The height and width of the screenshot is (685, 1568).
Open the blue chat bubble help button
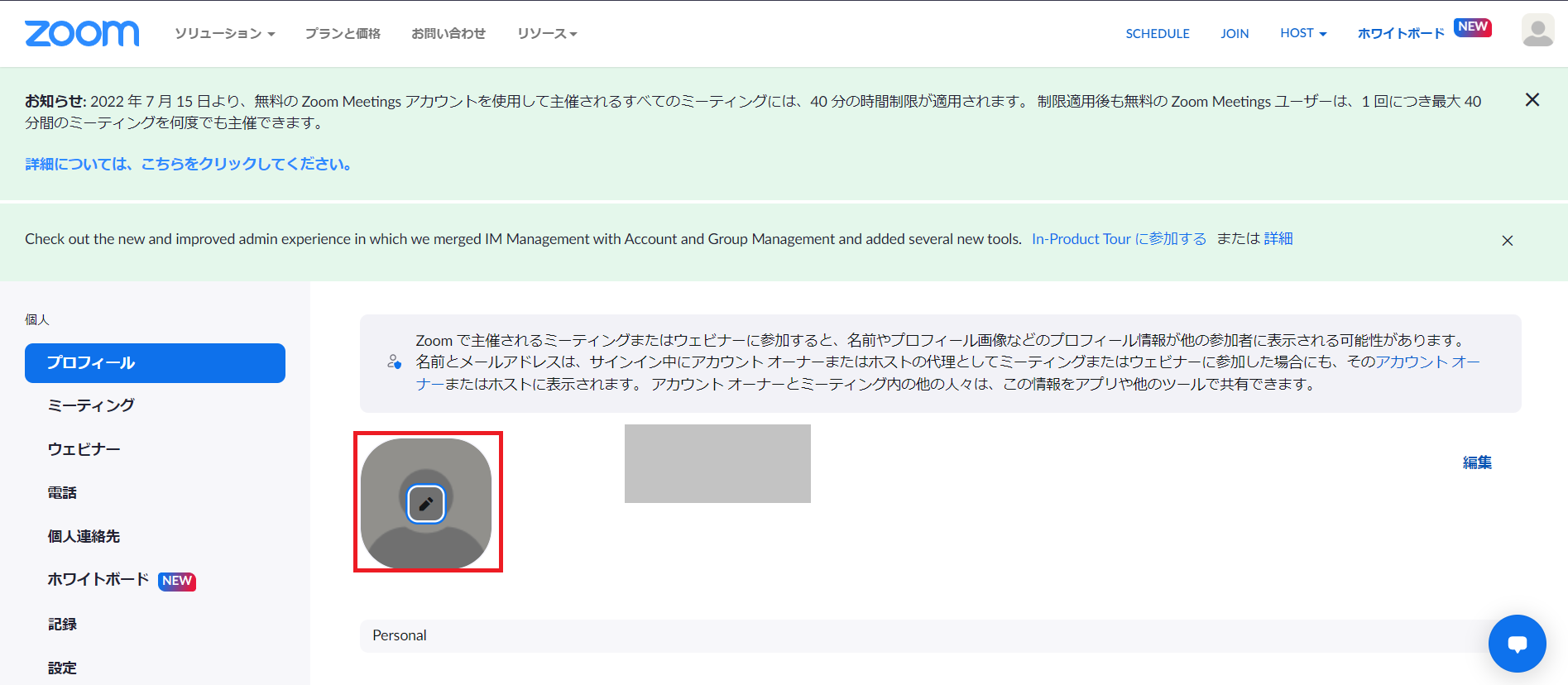(x=1517, y=644)
